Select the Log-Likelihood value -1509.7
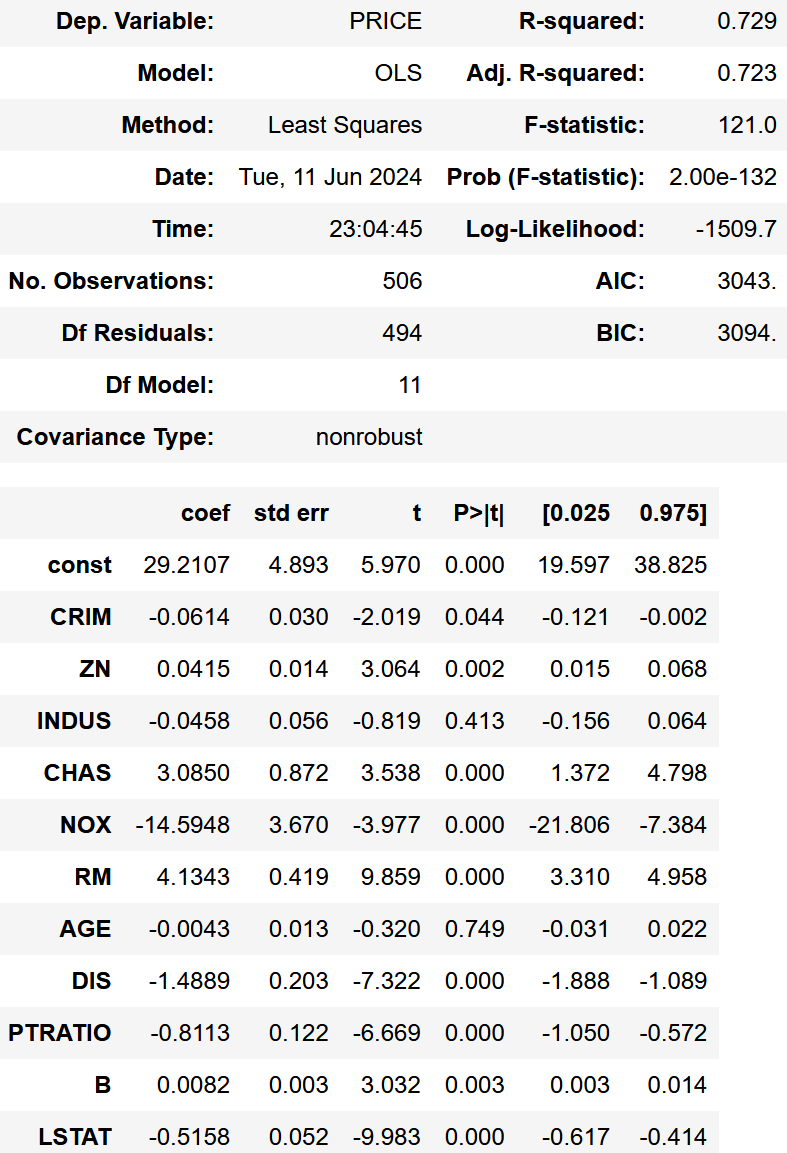The image size is (787, 1153). tap(736, 230)
